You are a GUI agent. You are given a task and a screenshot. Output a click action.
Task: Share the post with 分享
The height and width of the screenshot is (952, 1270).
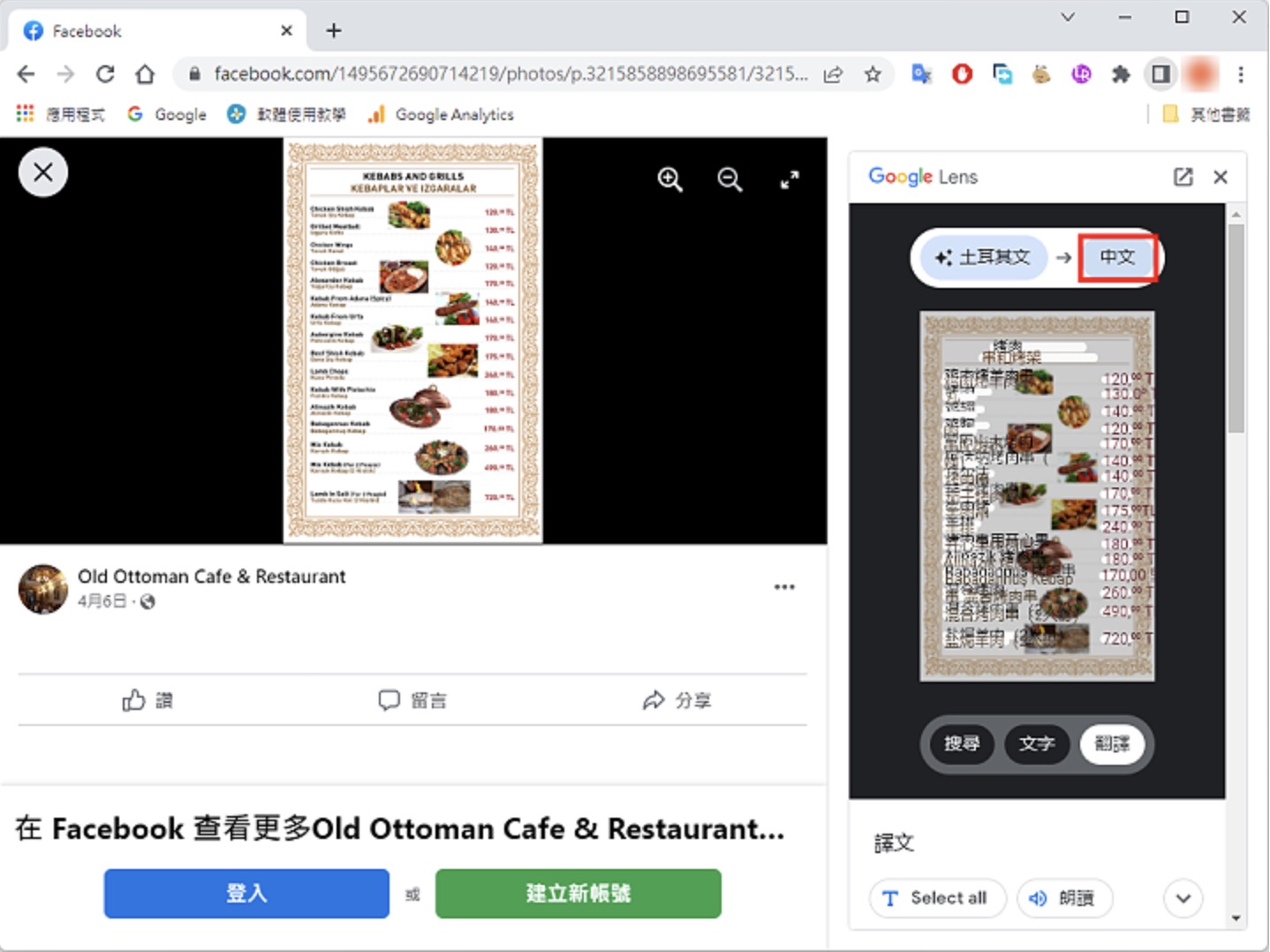pos(677,700)
